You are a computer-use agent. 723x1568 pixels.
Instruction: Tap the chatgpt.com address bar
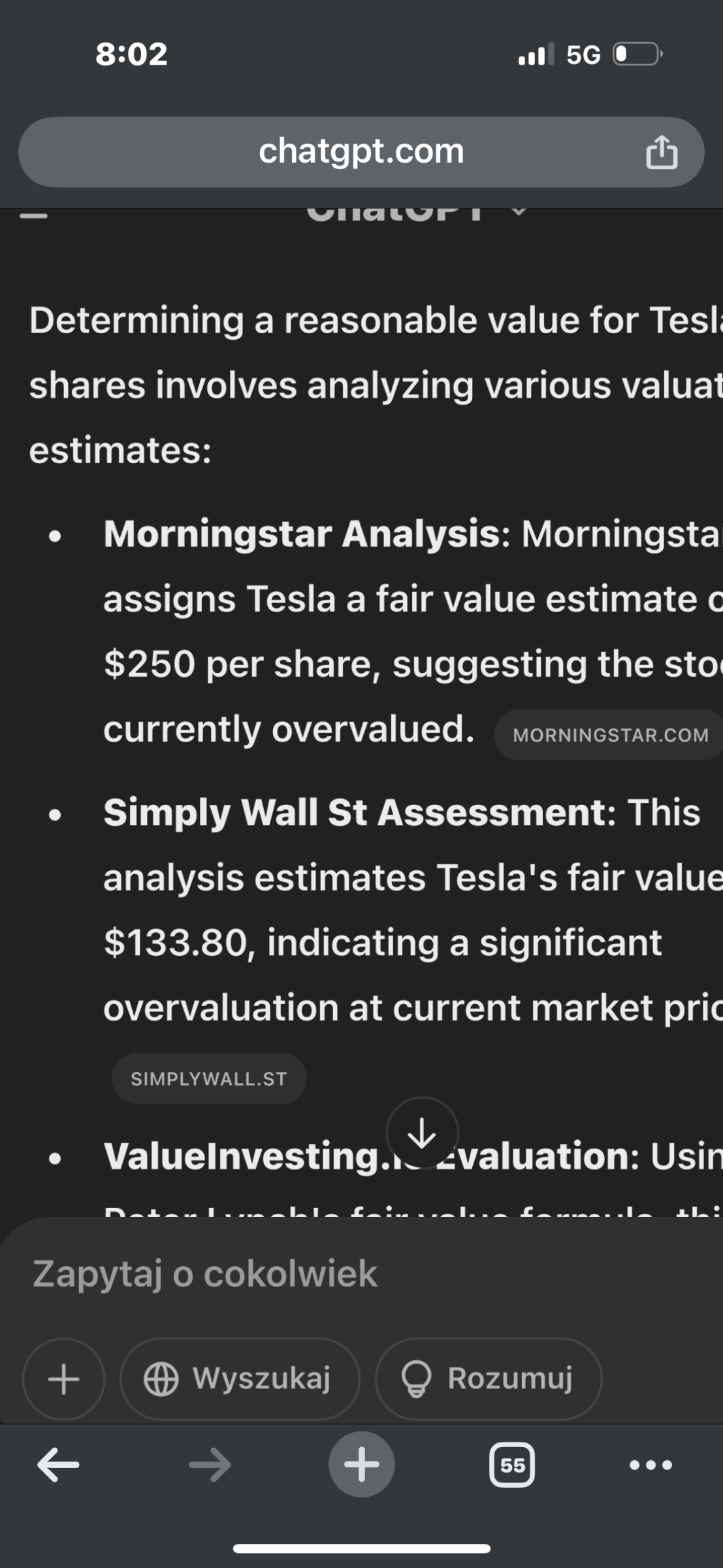coord(361,152)
